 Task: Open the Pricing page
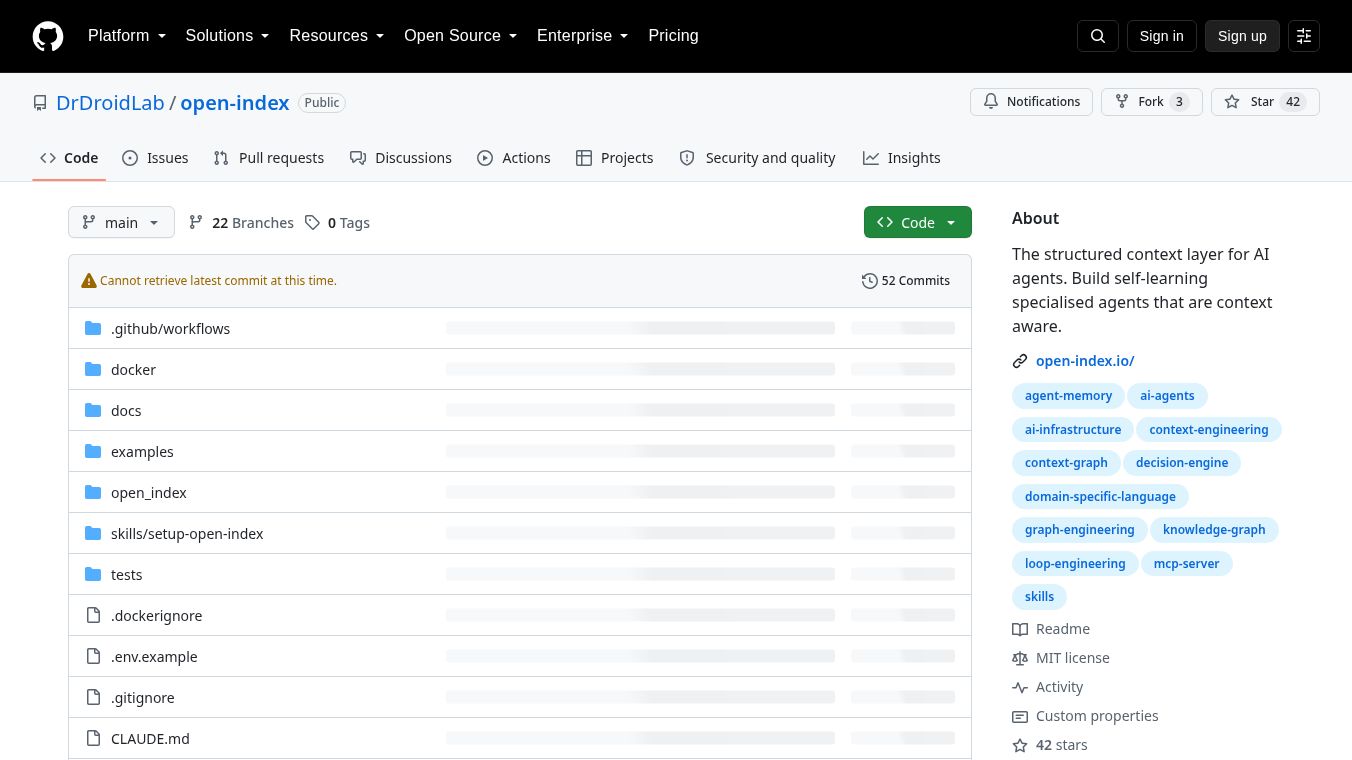pyautogui.click(x=673, y=36)
